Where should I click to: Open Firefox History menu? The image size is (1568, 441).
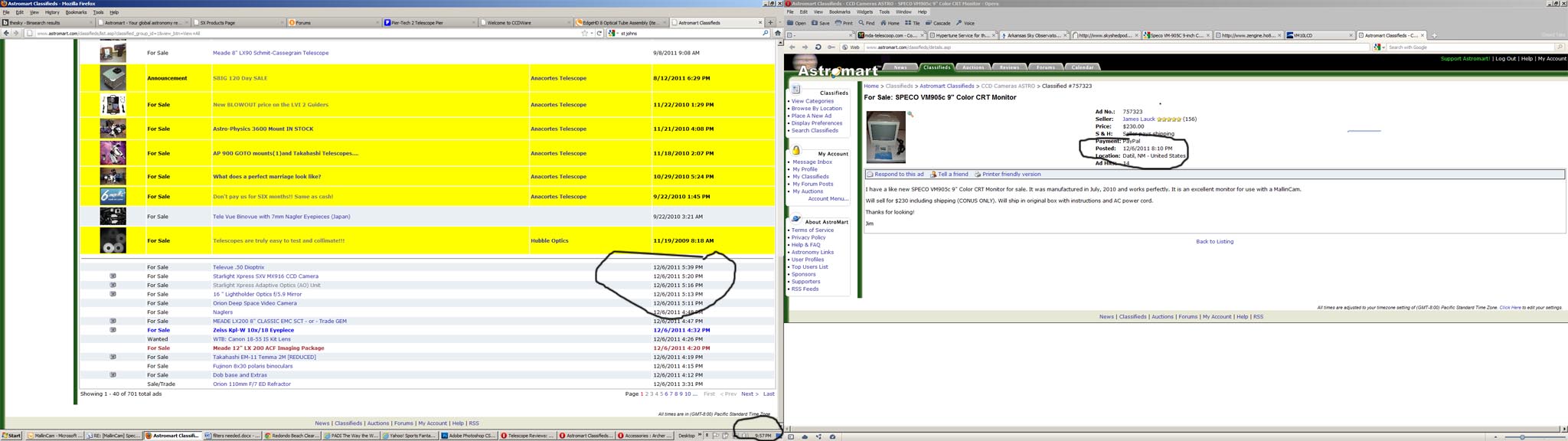(x=52, y=12)
